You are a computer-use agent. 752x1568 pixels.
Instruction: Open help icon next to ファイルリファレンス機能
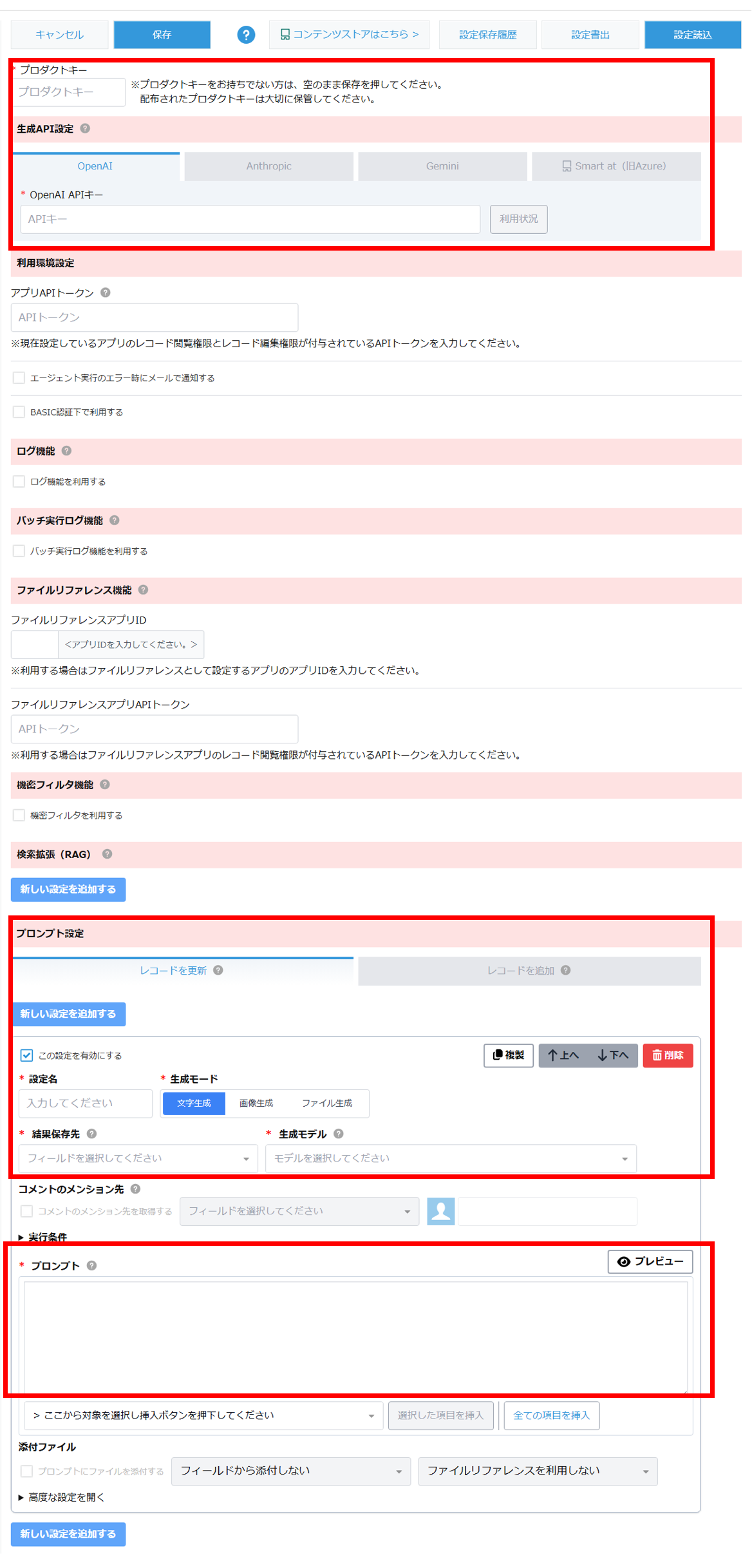click(144, 590)
